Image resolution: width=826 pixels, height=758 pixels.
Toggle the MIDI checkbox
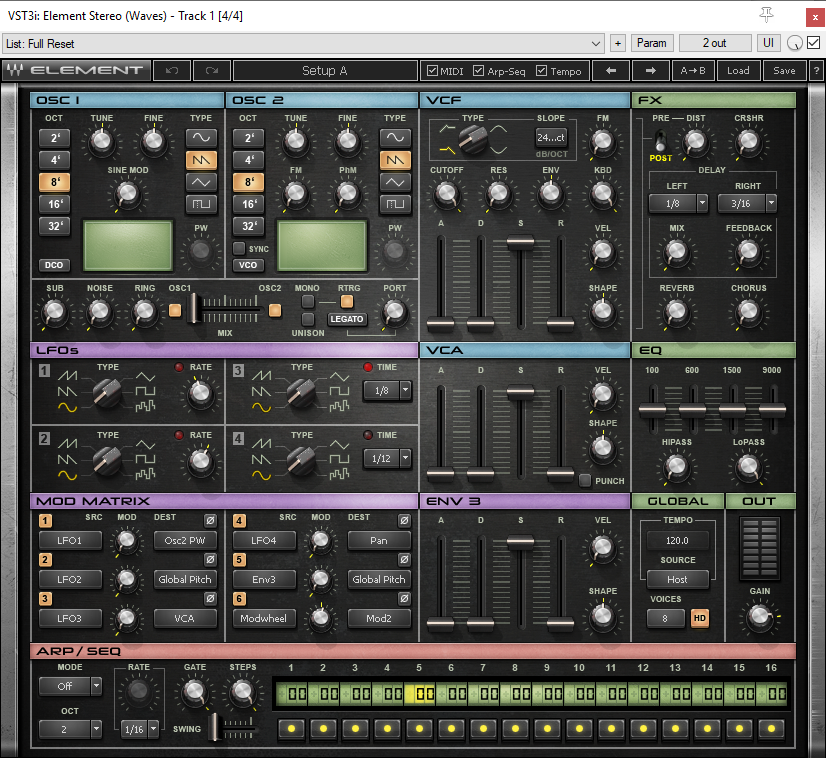pyautogui.click(x=432, y=71)
